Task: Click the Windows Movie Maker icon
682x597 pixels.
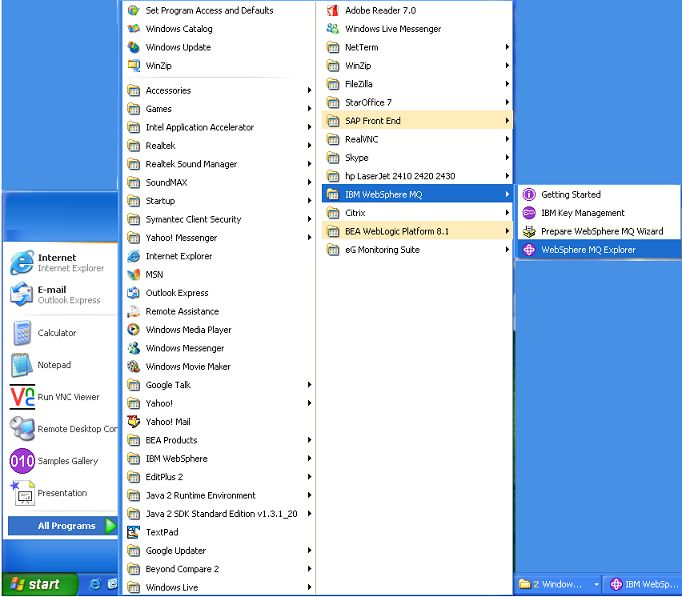Action: tap(134, 367)
